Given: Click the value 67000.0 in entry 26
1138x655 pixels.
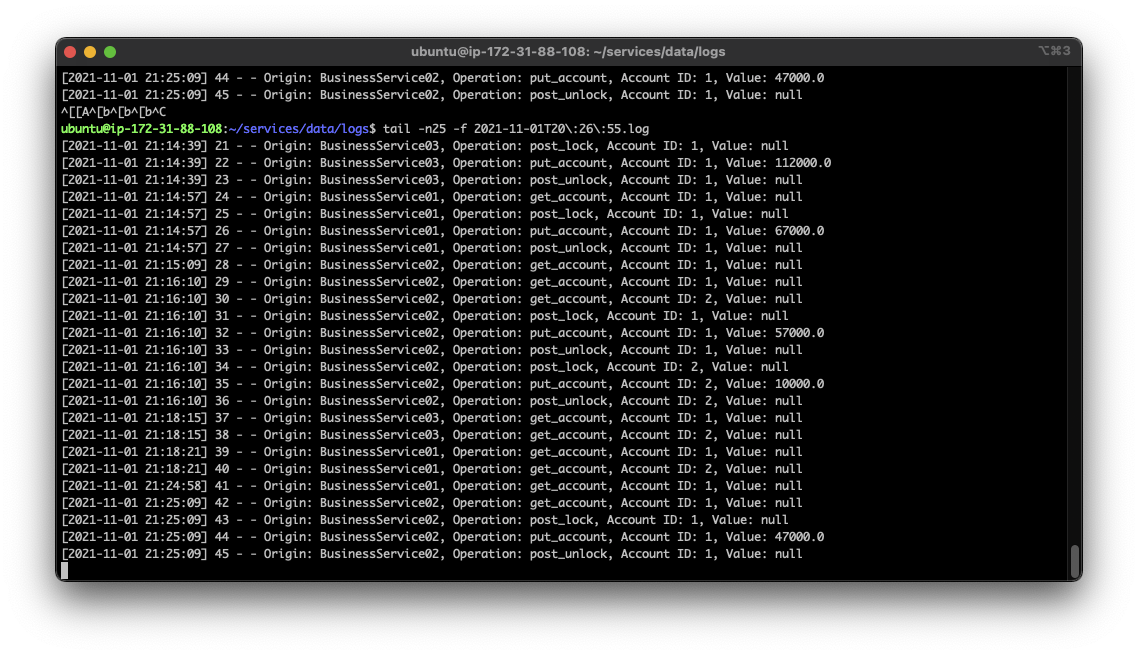Looking at the screenshot, I should (799, 231).
